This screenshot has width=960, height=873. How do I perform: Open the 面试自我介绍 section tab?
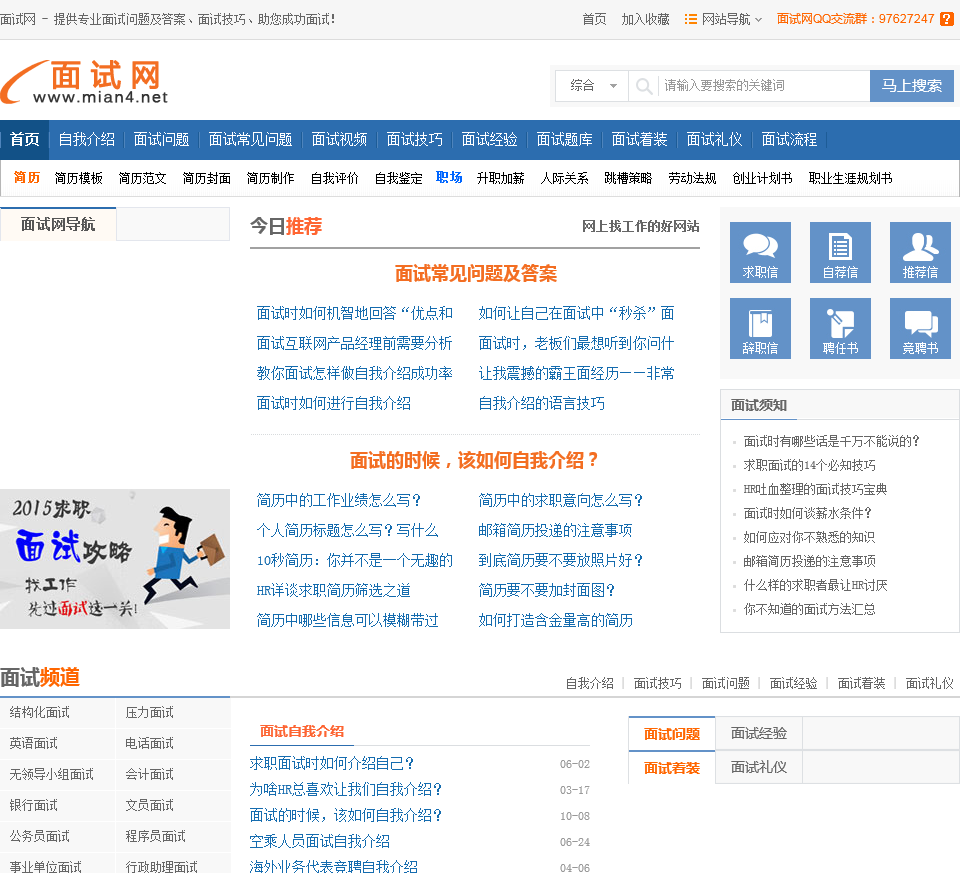click(302, 732)
